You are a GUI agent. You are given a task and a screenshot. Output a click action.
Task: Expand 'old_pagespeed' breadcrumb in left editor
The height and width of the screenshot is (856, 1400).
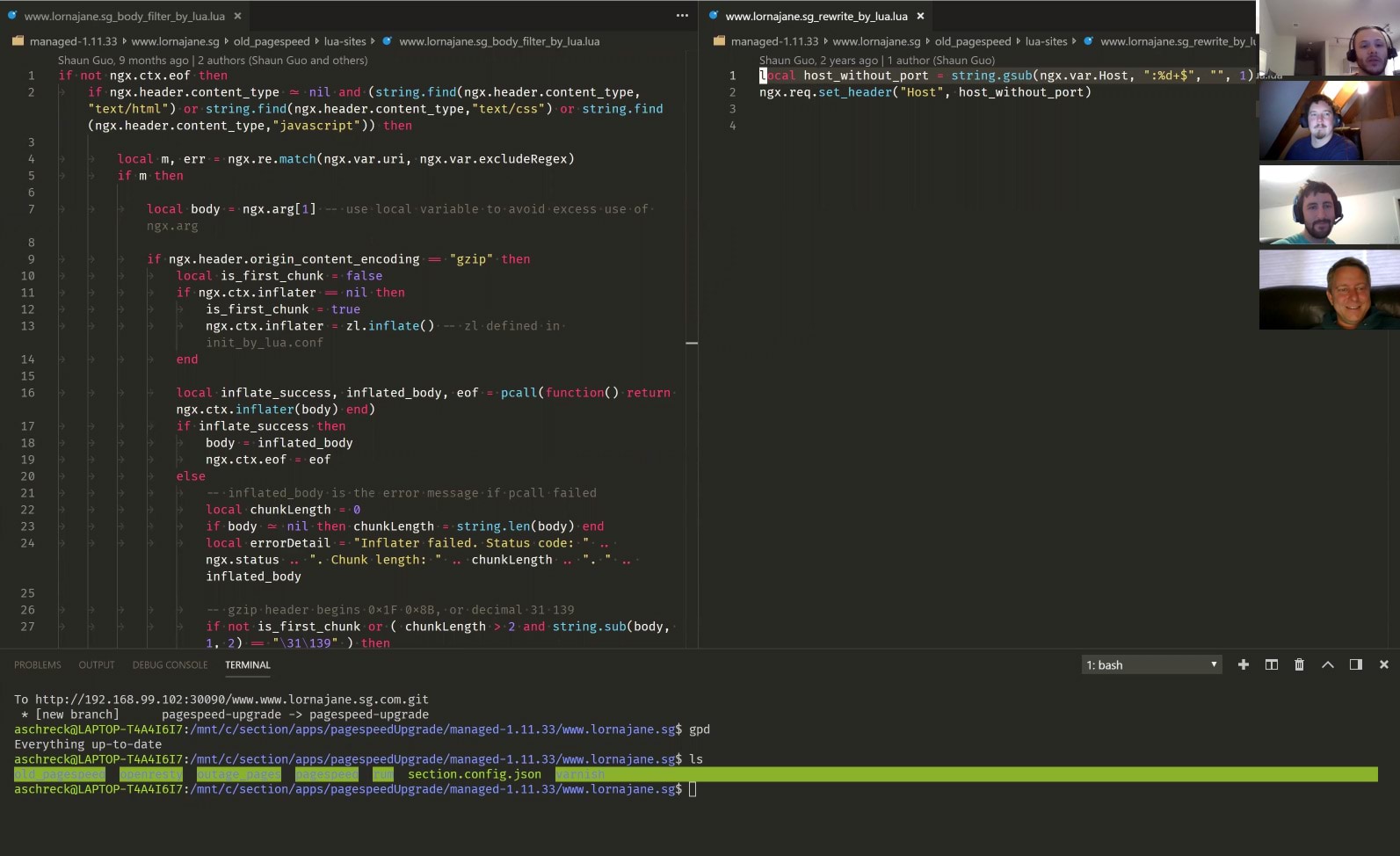tap(272, 41)
